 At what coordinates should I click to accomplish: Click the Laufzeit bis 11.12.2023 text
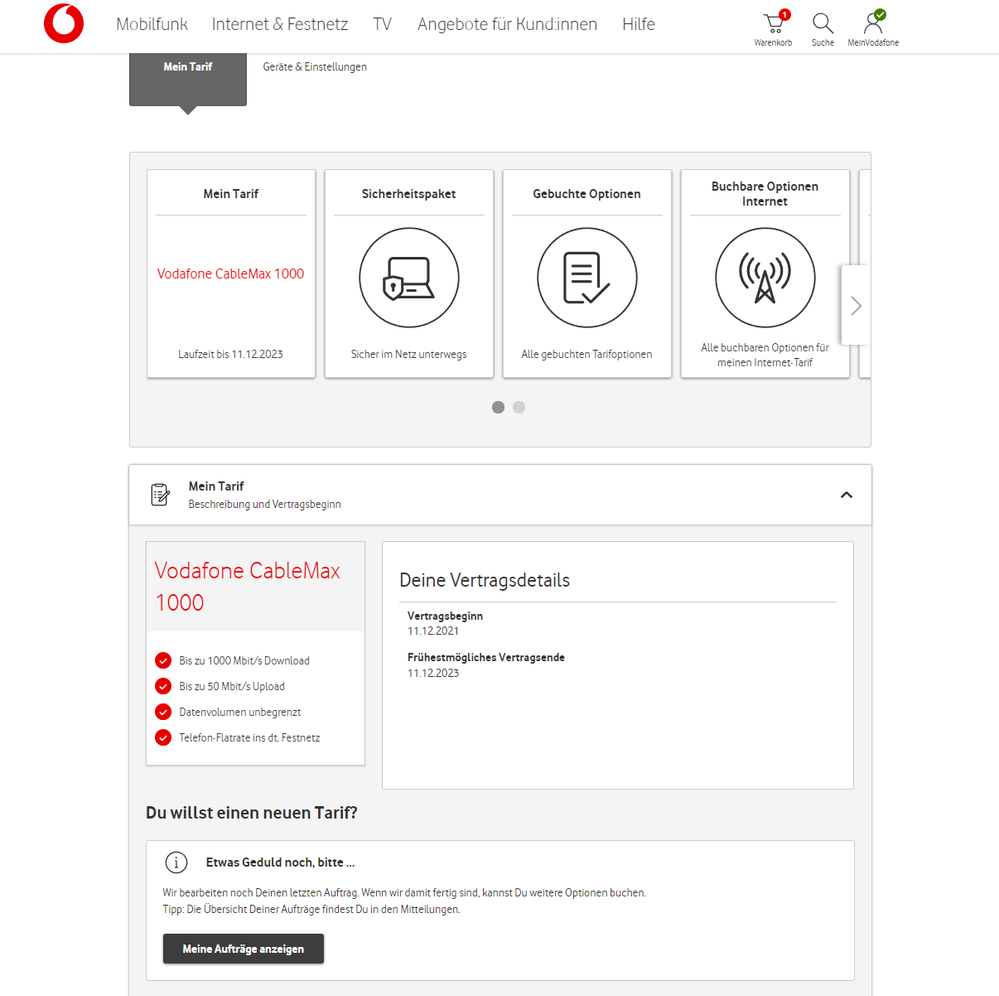(231, 354)
